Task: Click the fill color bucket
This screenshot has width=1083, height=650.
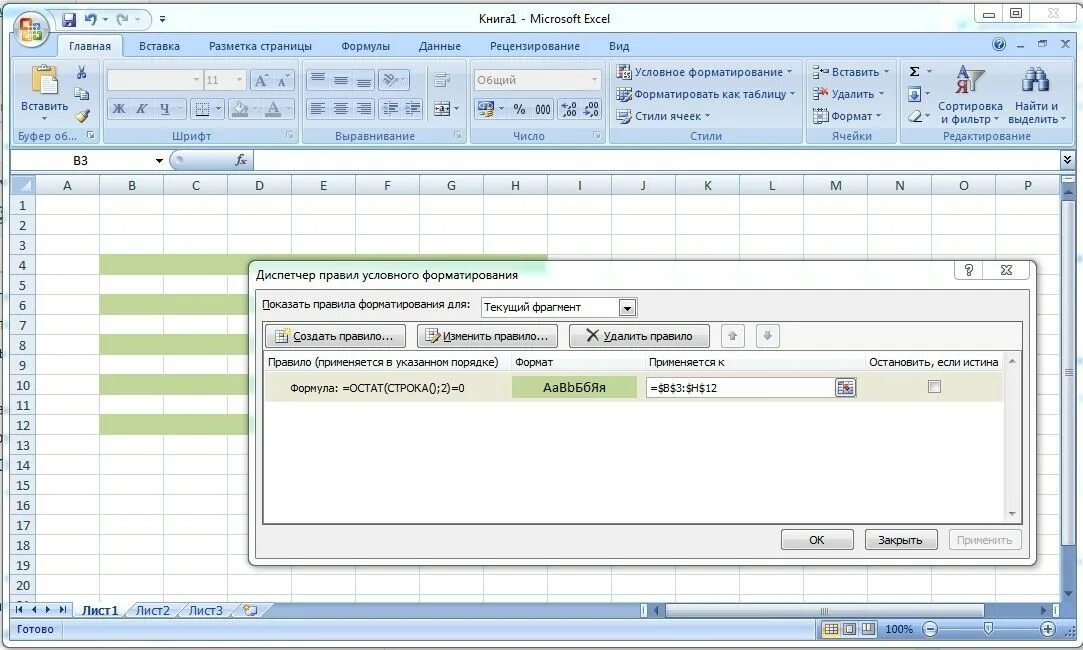Action: coord(240,108)
